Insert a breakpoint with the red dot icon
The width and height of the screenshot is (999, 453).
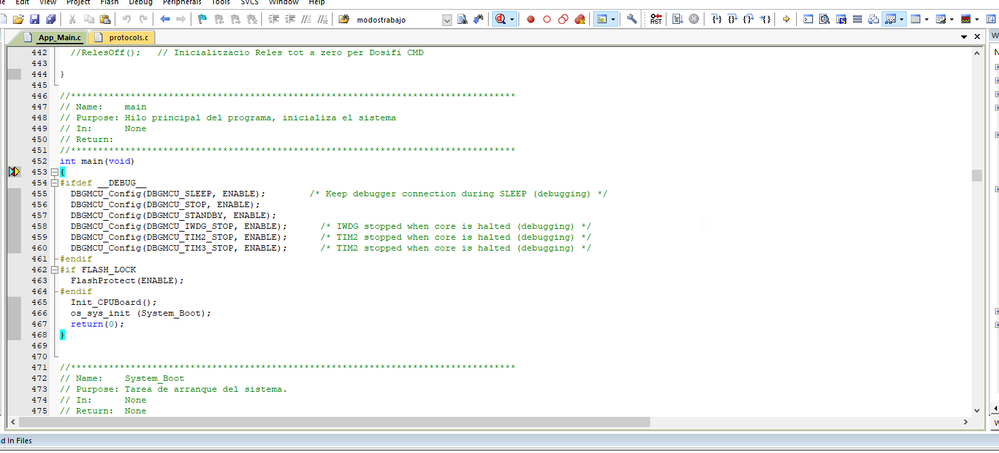[x=530, y=19]
